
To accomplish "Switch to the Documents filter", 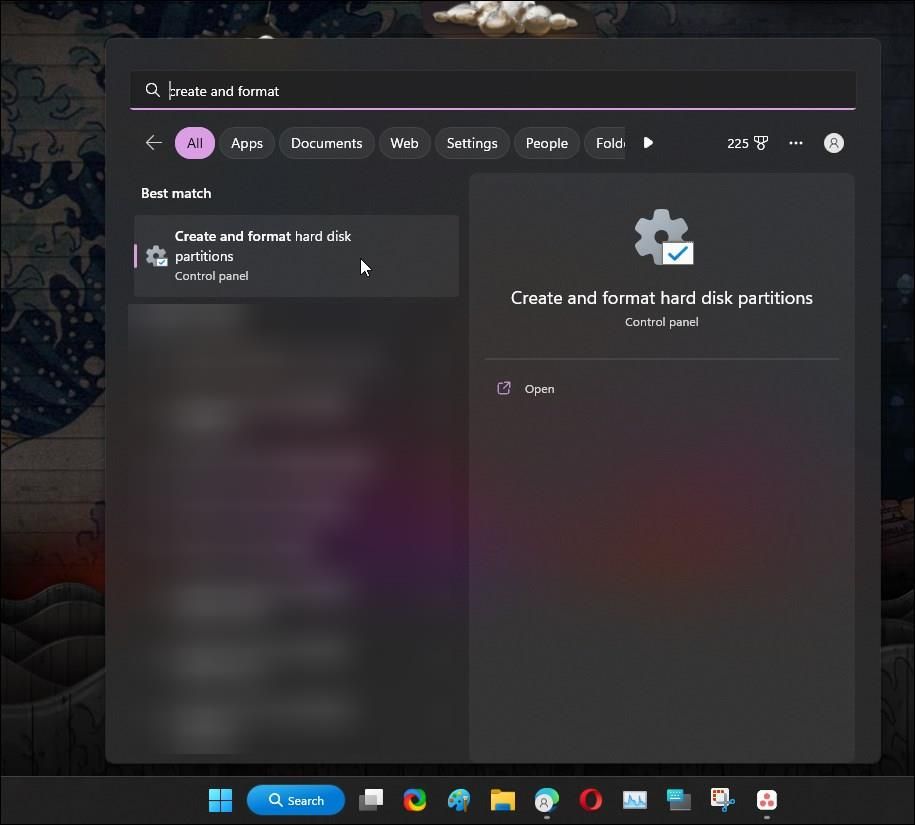I will pos(326,143).
